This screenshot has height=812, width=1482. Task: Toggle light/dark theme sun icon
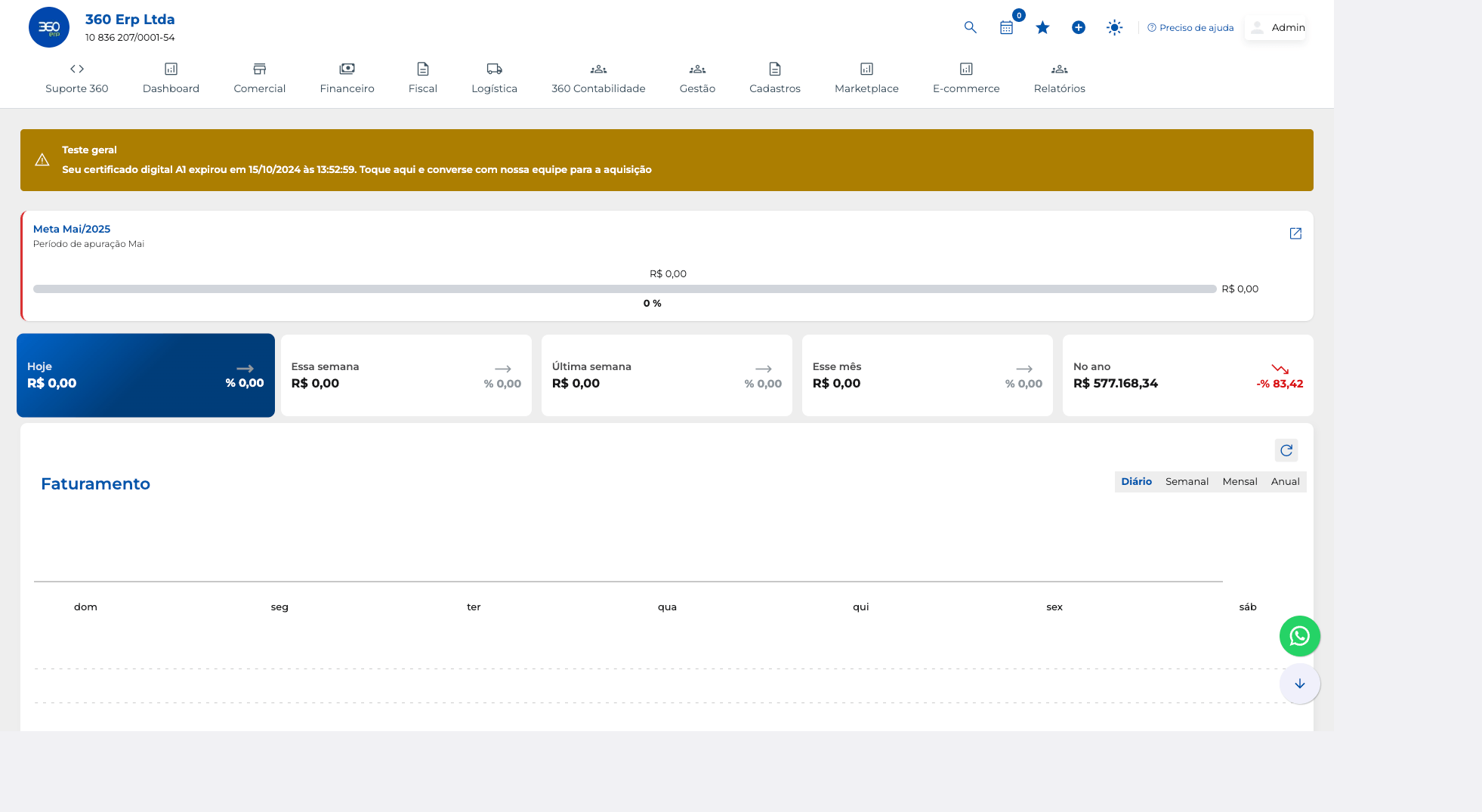[x=1114, y=27]
